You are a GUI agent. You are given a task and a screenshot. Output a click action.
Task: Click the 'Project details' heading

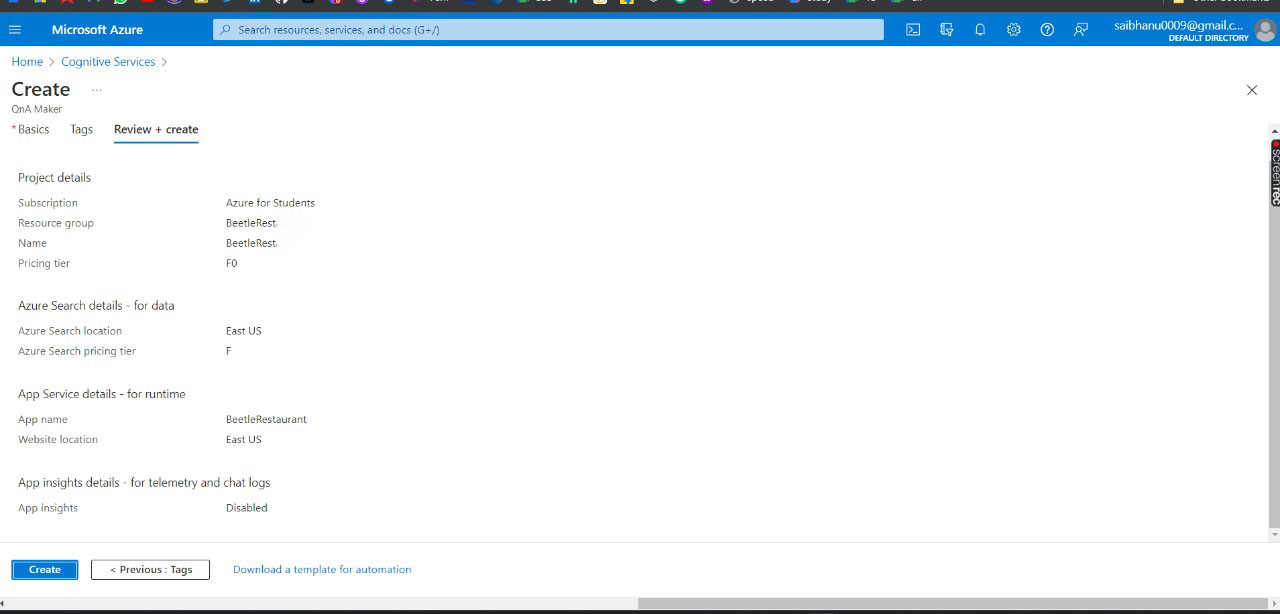click(x=54, y=178)
